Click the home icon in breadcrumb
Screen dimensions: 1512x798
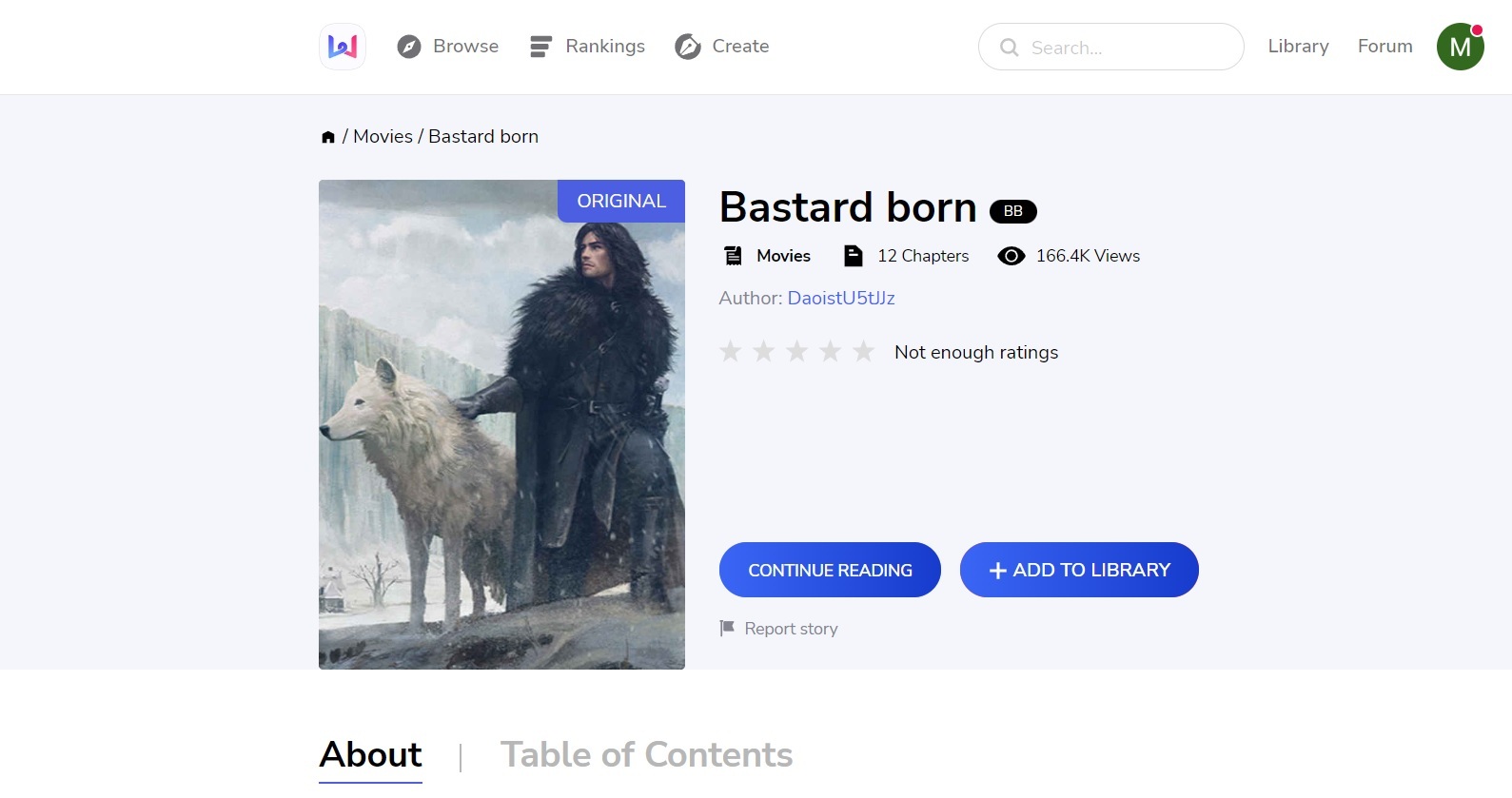pyautogui.click(x=328, y=137)
